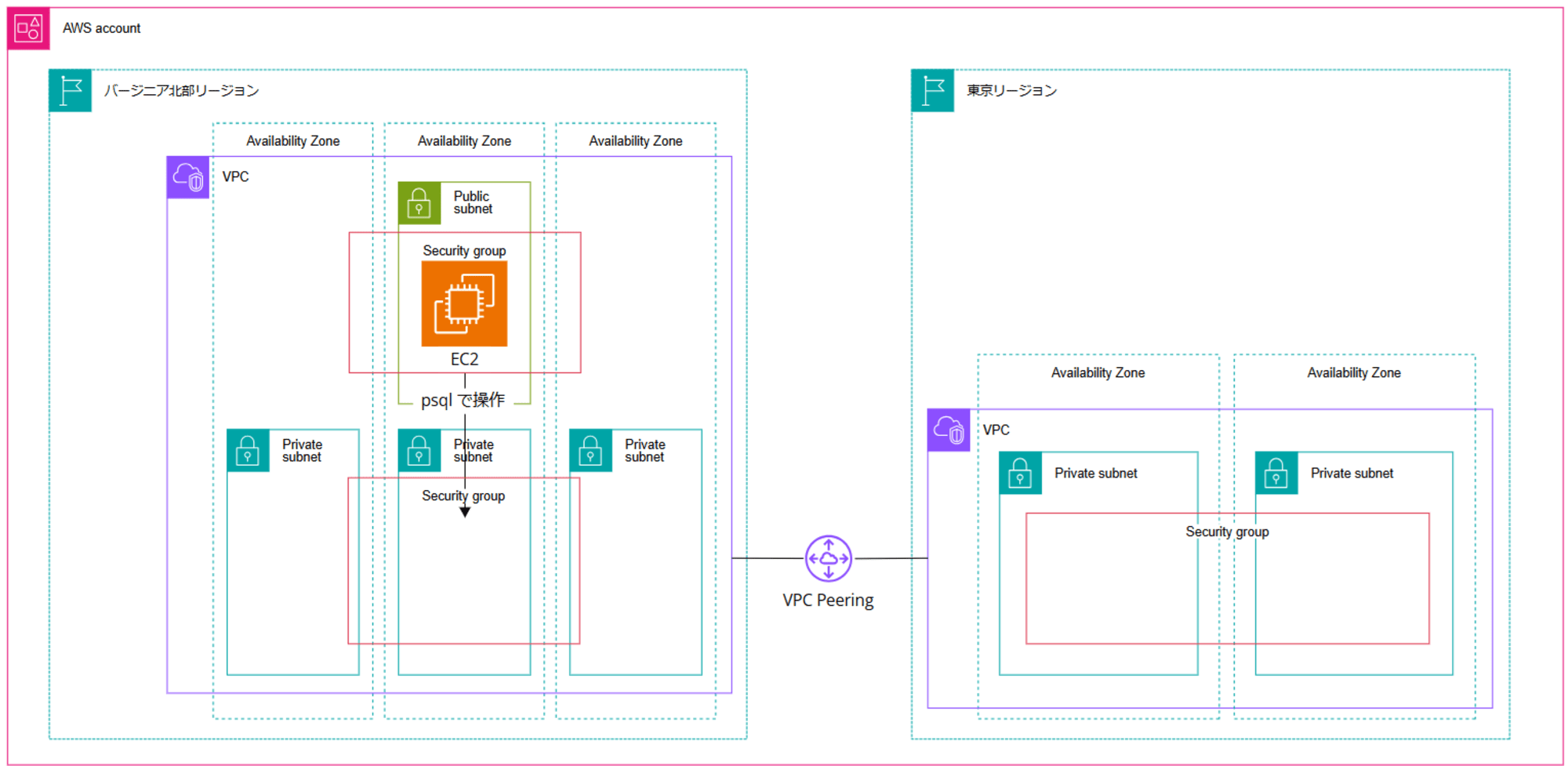This screenshot has height=766, width=1568.
Task: Click the pink AWS account icon
Action: click(28, 28)
